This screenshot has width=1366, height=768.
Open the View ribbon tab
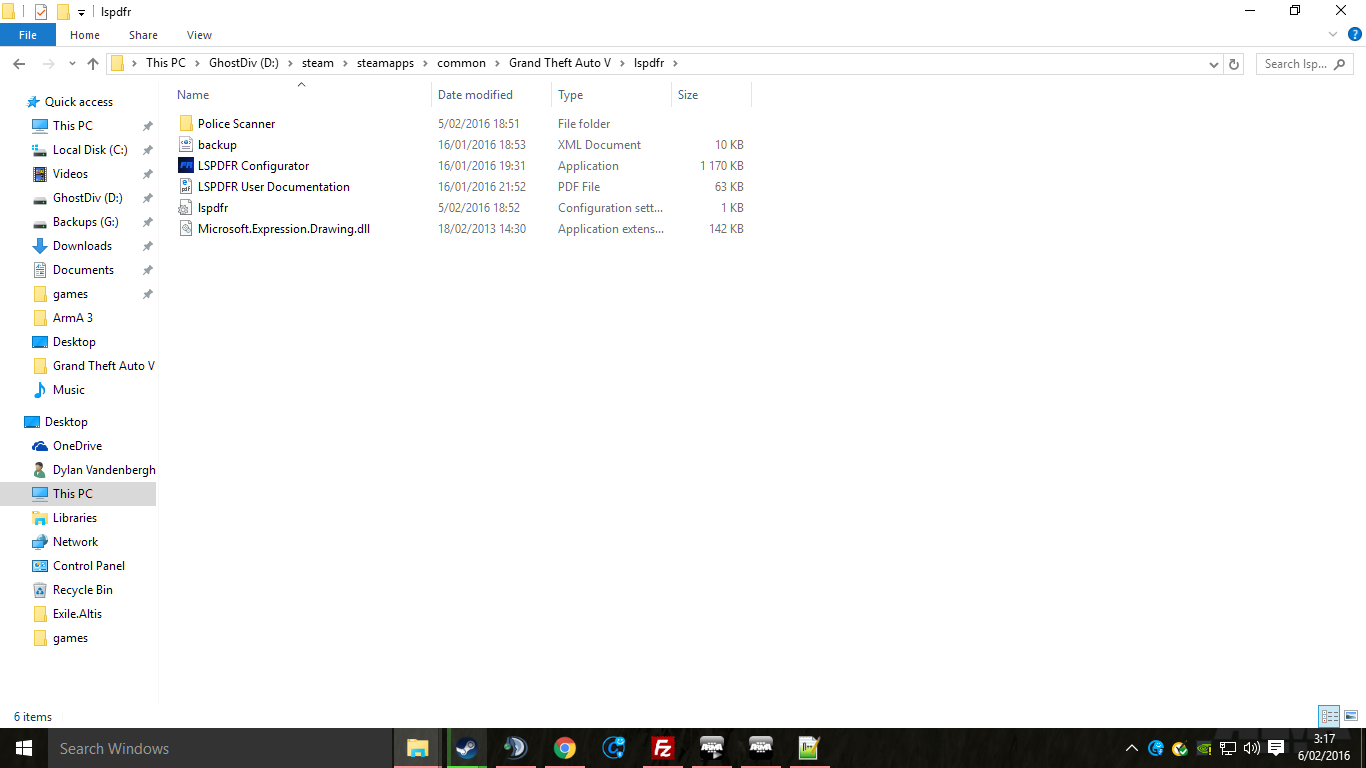click(199, 35)
